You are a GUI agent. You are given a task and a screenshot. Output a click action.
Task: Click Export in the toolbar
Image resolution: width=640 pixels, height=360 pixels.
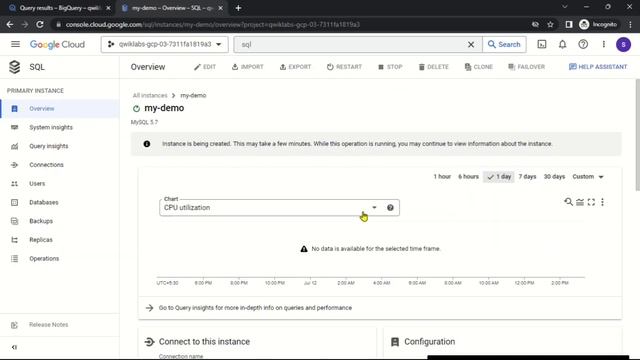(295, 67)
